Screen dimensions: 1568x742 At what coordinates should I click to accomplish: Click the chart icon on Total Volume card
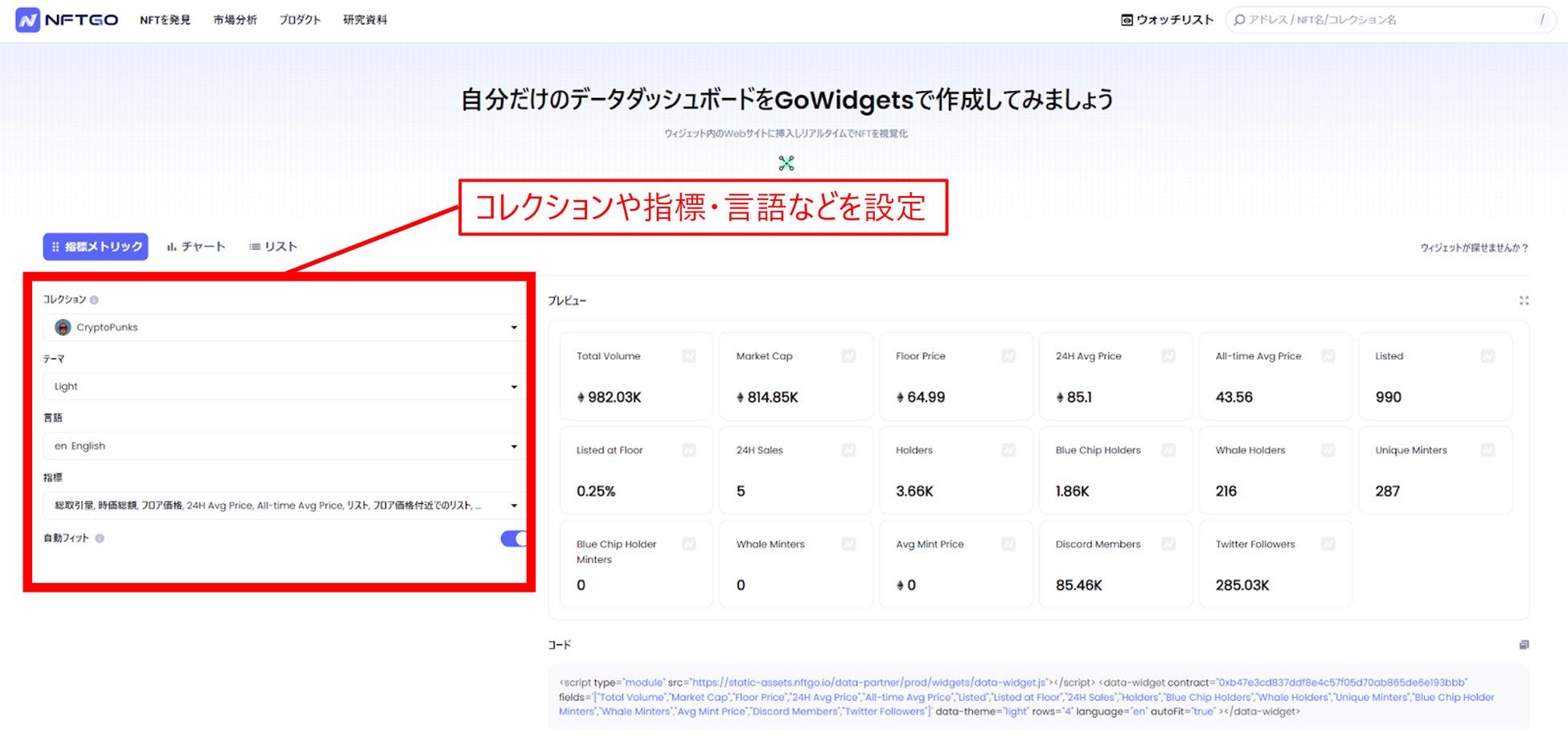(x=689, y=356)
